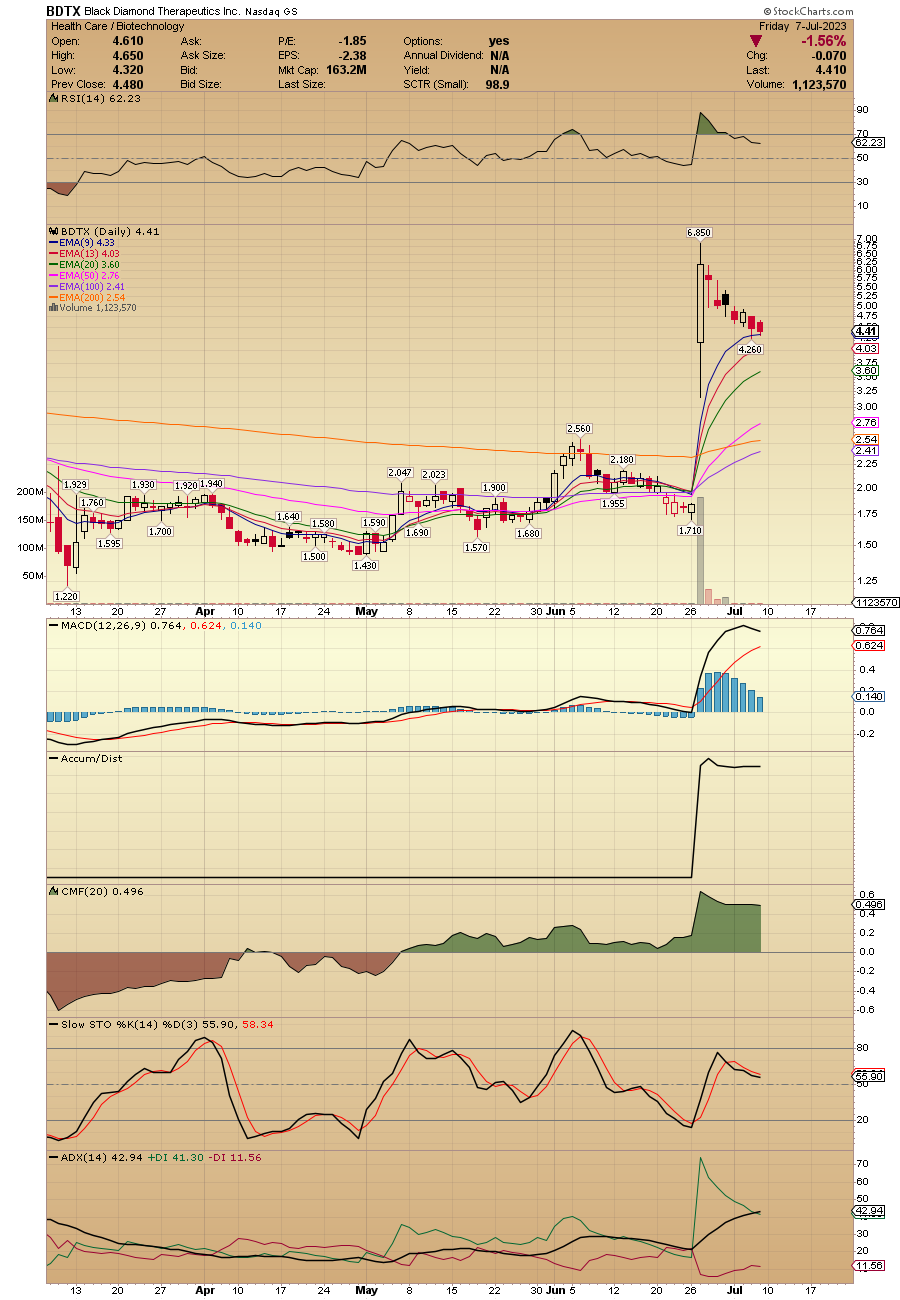900x1300 pixels.
Task: Click the 1.710 late-June low label
Action: [689, 530]
